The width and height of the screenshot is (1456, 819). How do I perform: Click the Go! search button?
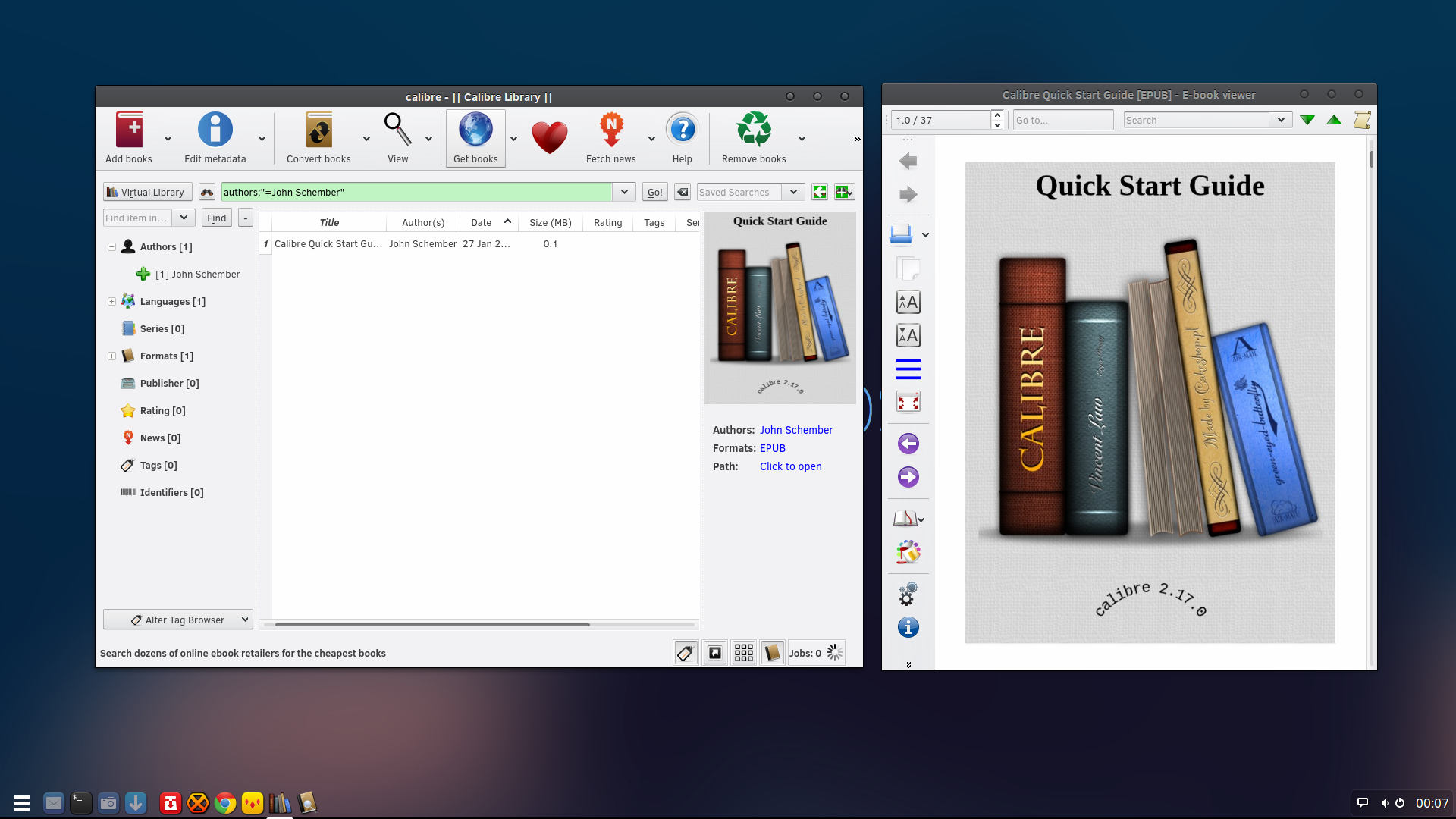654,193
